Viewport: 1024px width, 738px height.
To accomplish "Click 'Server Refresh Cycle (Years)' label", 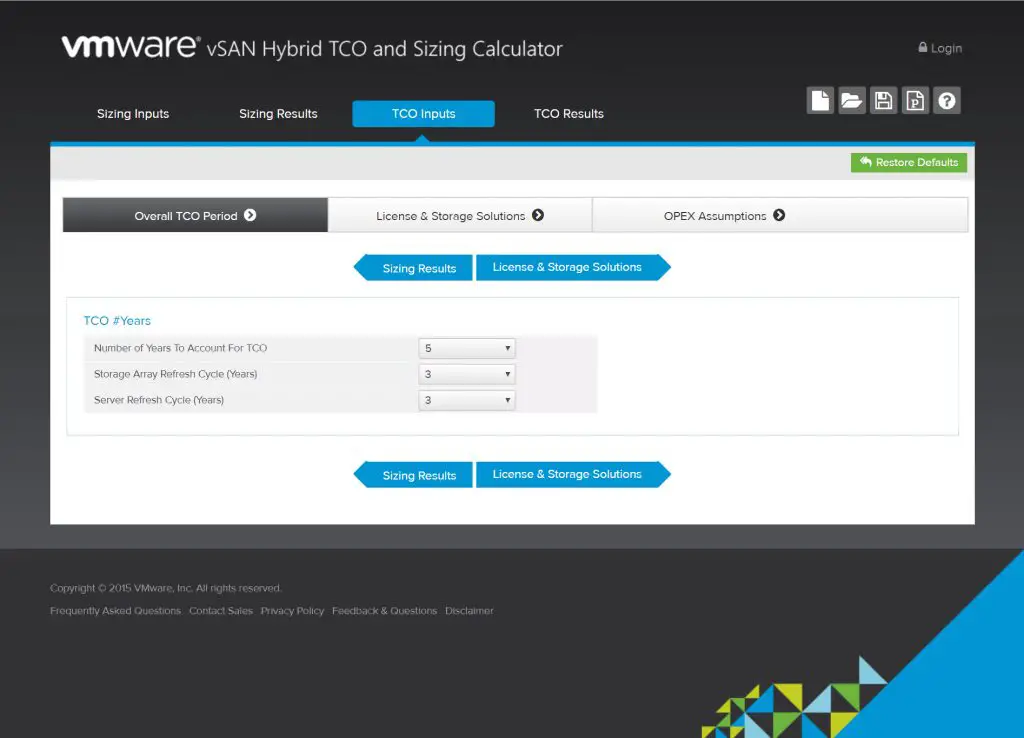I will [159, 400].
